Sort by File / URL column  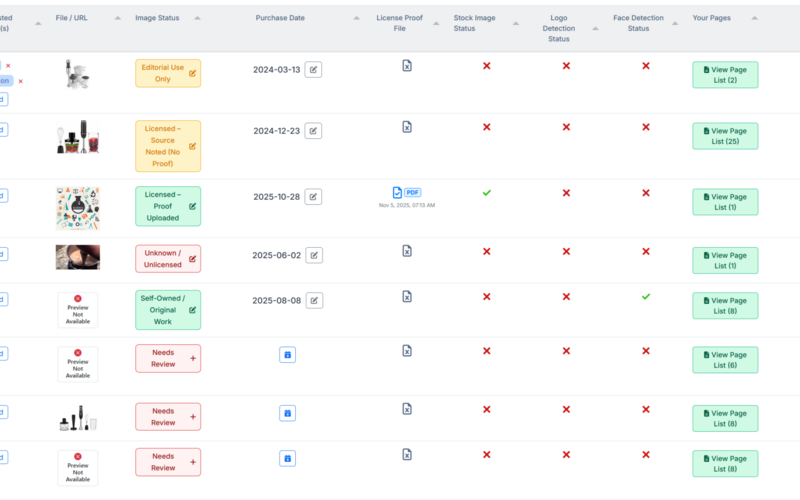(118, 18)
